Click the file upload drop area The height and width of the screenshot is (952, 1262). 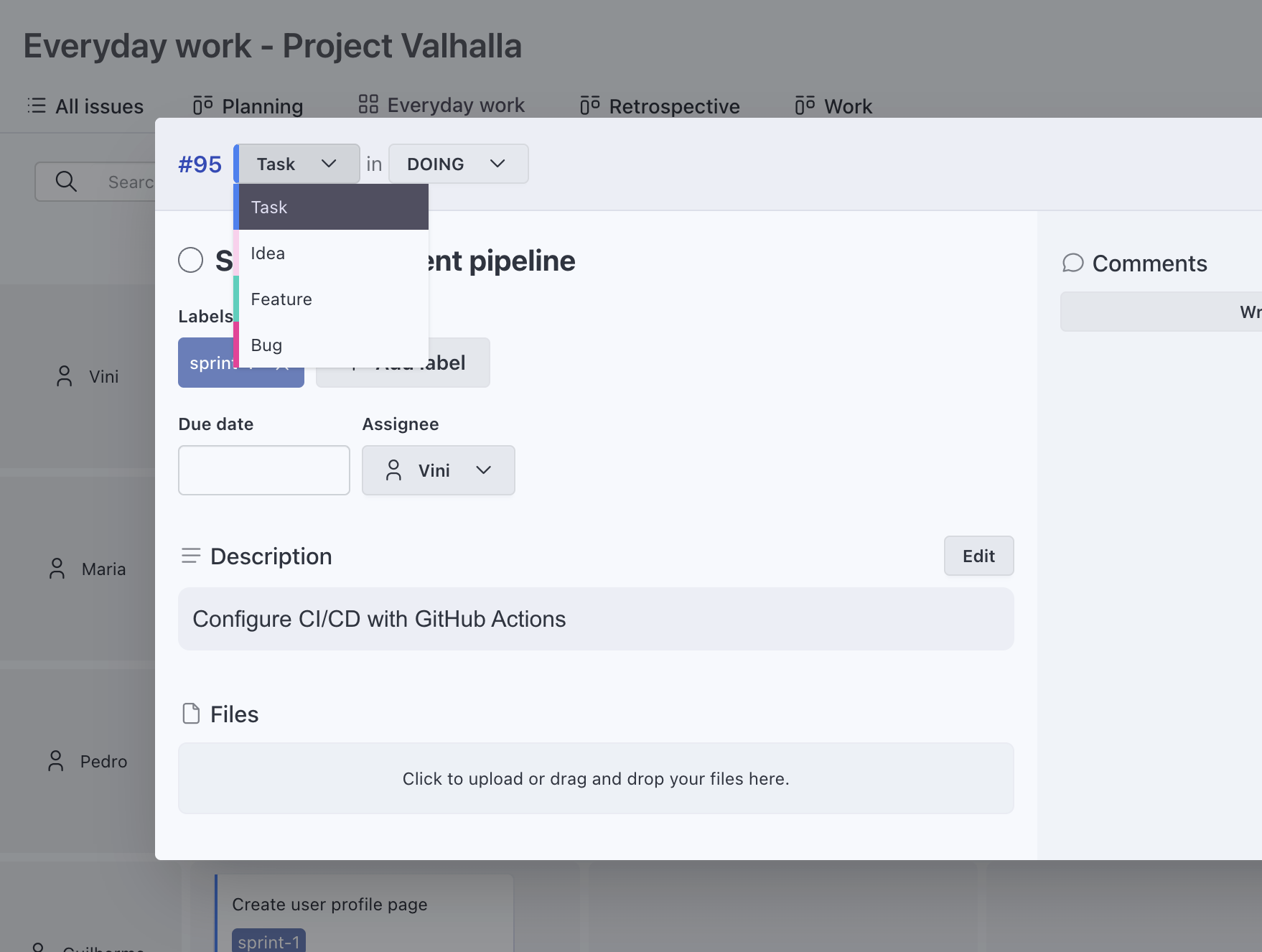click(596, 778)
